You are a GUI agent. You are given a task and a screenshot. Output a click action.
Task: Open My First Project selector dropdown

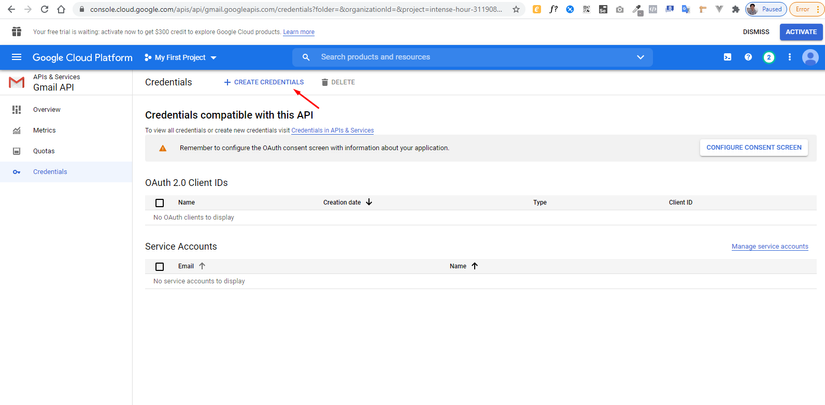pos(180,57)
